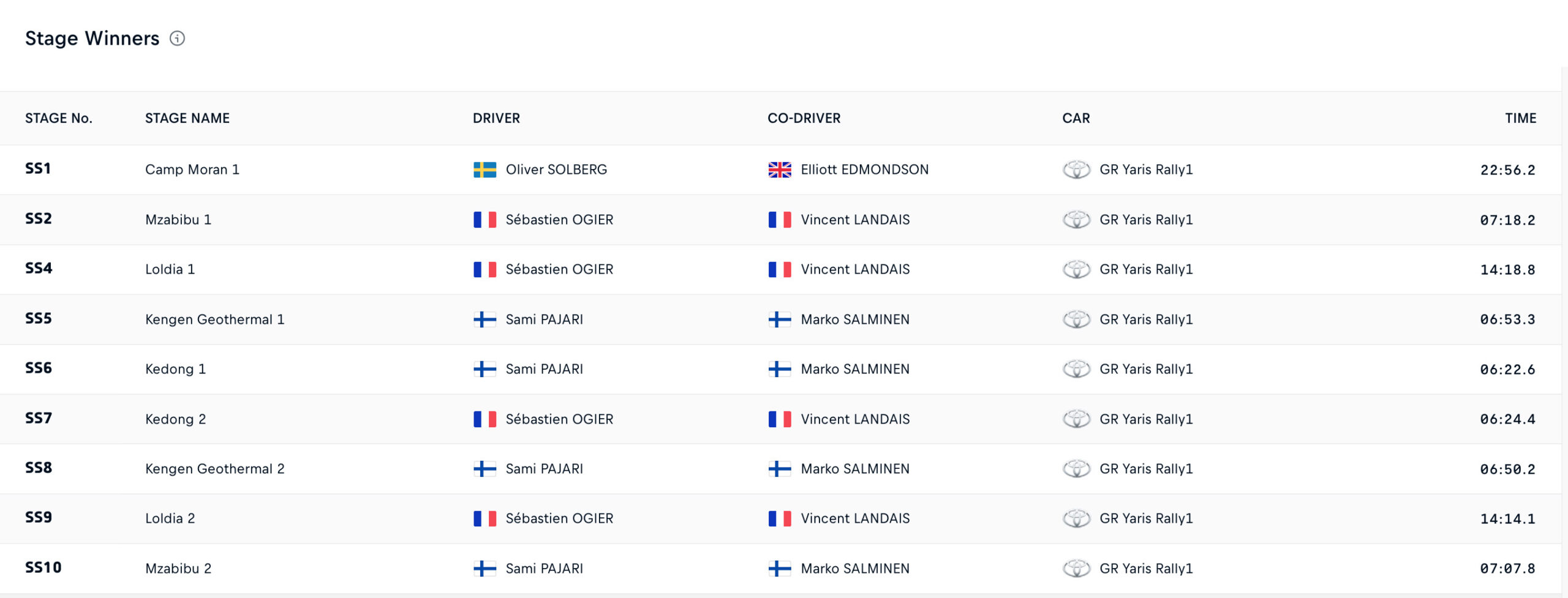Click Finnish flag beside Marko SALMINEN in SS8

tap(779, 469)
